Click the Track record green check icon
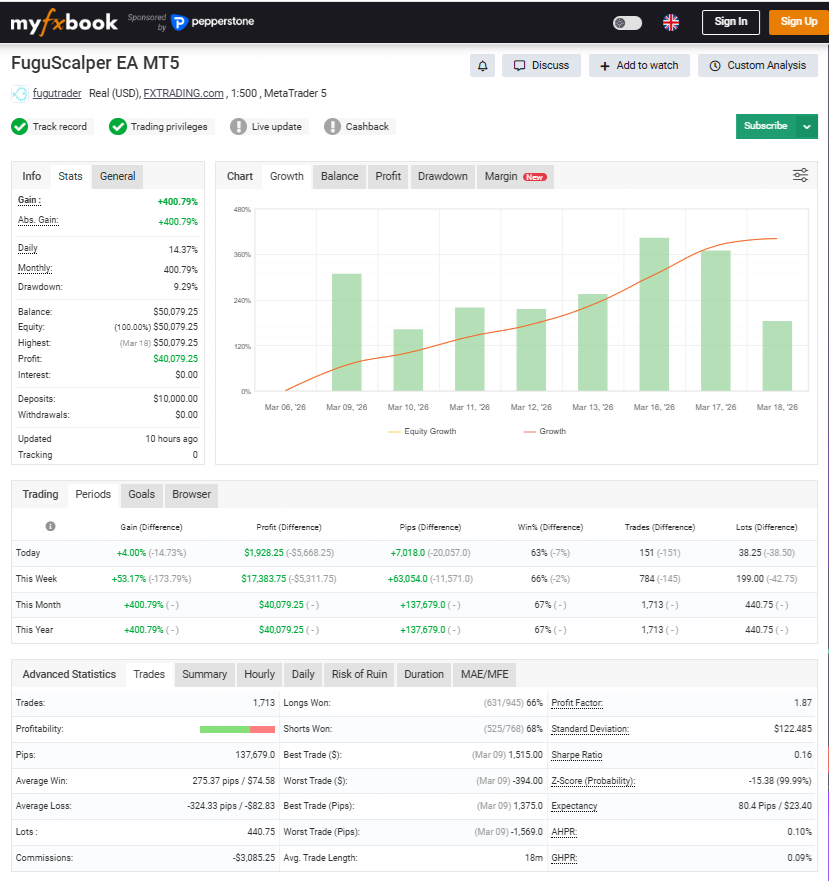 pos(20,126)
